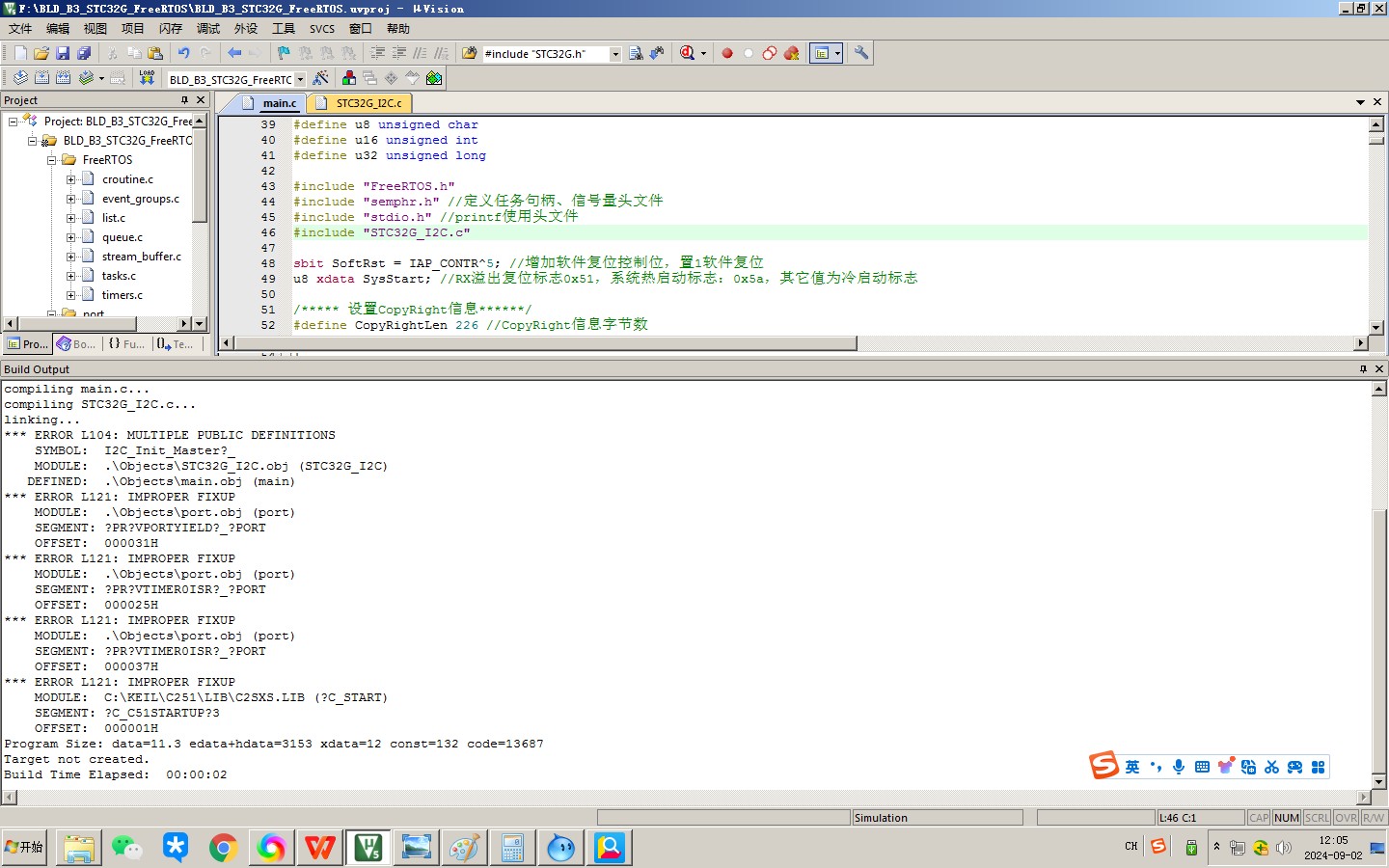1389x868 pixels.
Task: Close the Project panel
Action: coord(201,100)
